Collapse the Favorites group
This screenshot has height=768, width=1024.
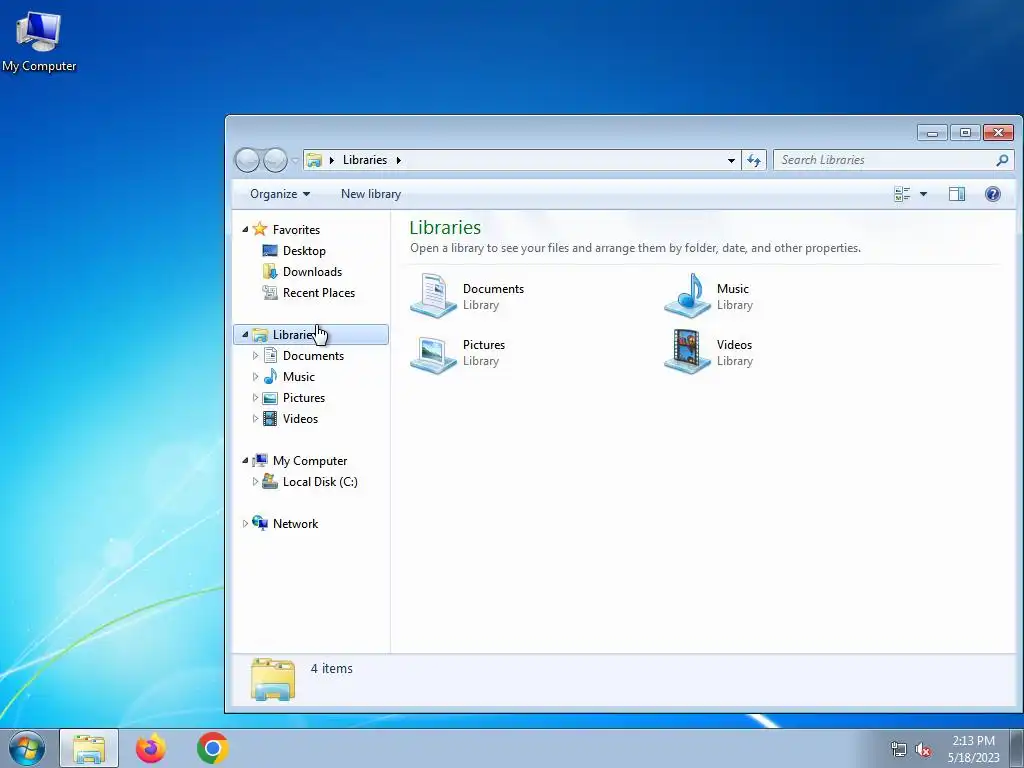[245, 229]
